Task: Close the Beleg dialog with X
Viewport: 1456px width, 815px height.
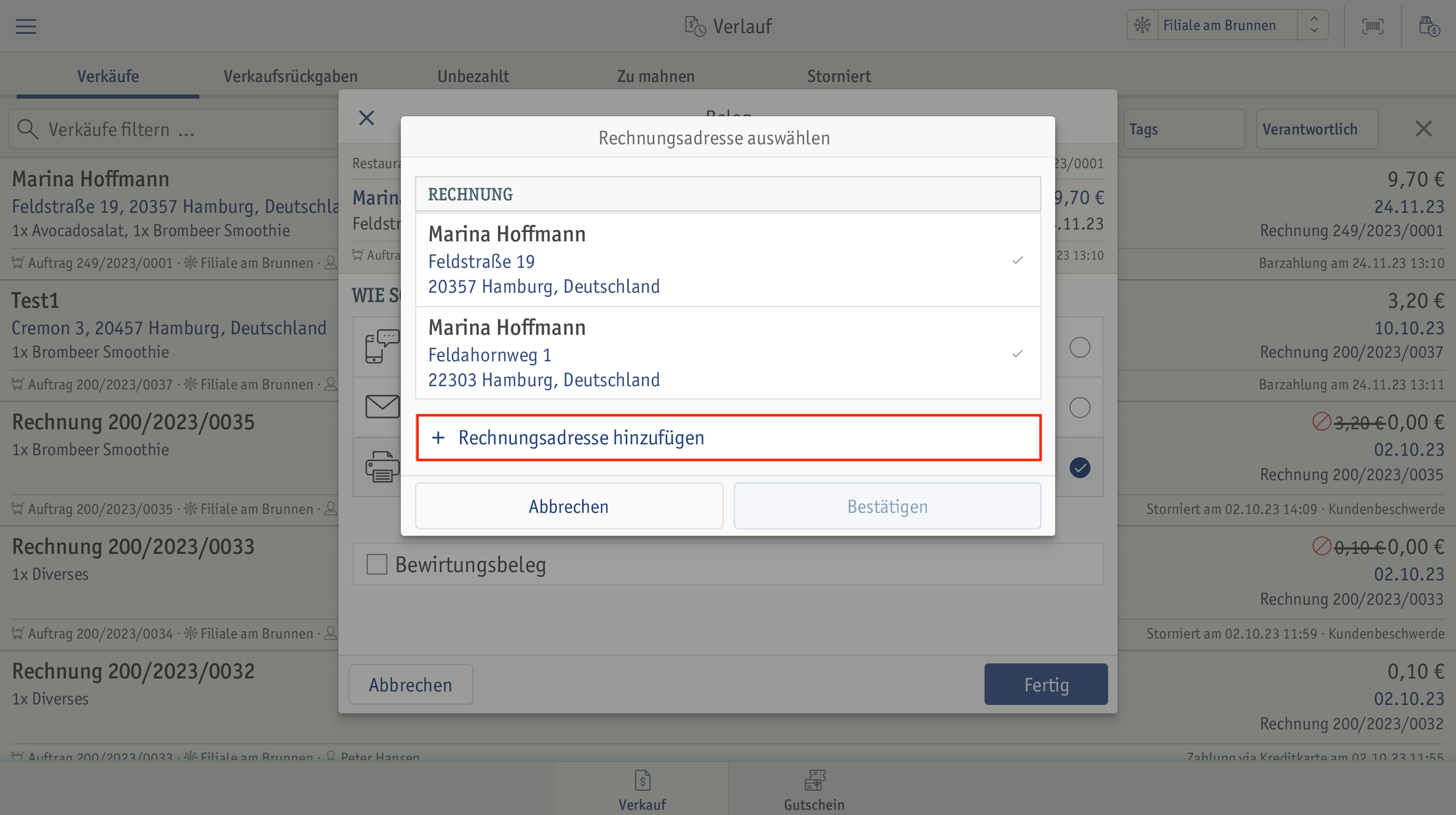Action: click(367, 117)
